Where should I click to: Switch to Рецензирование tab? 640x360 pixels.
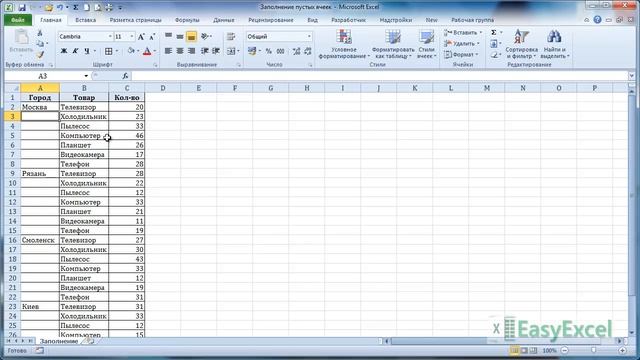click(x=271, y=20)
